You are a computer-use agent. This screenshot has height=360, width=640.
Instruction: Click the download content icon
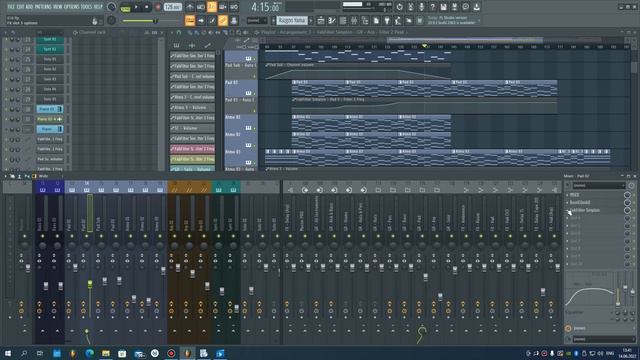(477, 7)
